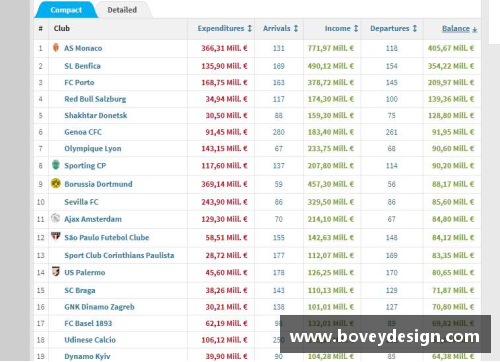500x362 pixels.
Task: Select the Compact tab
Action: pyautogui.click(x=66, y=10)
